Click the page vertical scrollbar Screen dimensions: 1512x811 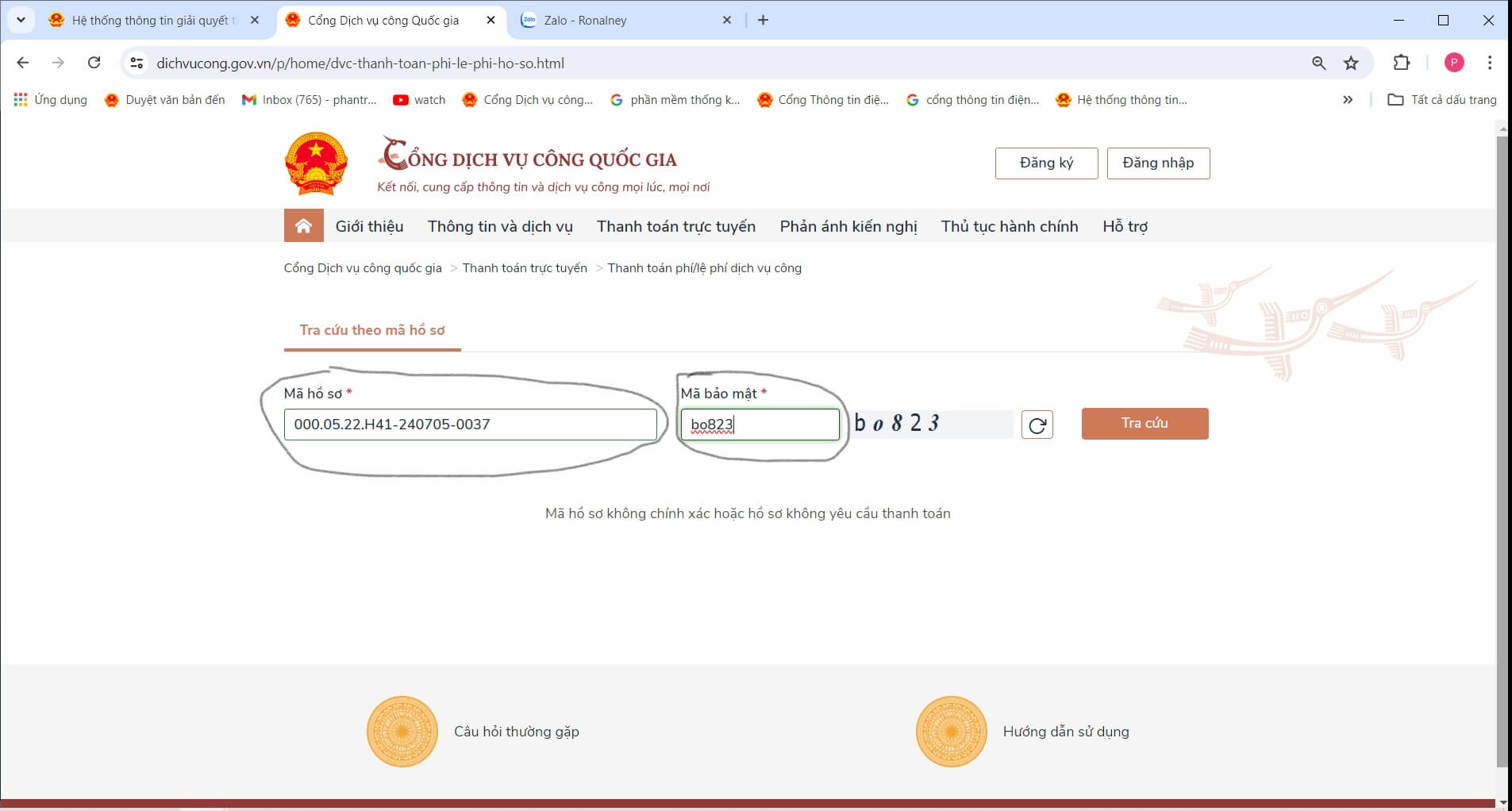(x=1502, y=452)
